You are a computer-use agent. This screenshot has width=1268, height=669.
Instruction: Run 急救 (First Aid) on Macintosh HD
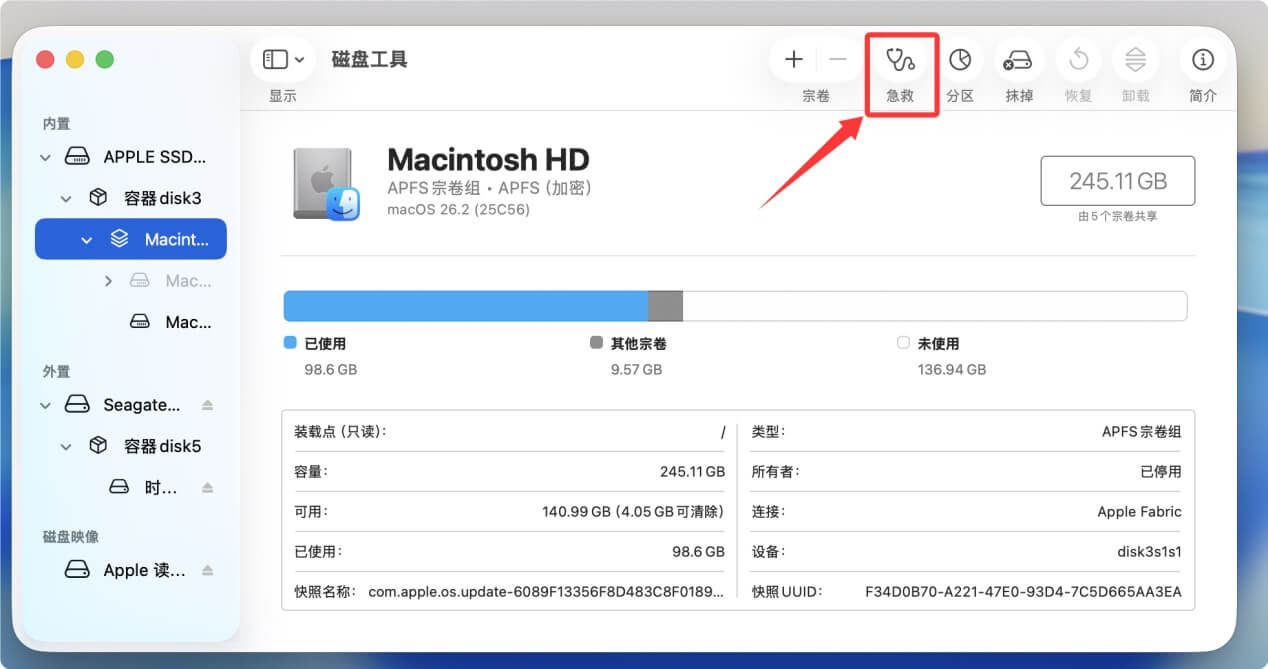[900, 60]
